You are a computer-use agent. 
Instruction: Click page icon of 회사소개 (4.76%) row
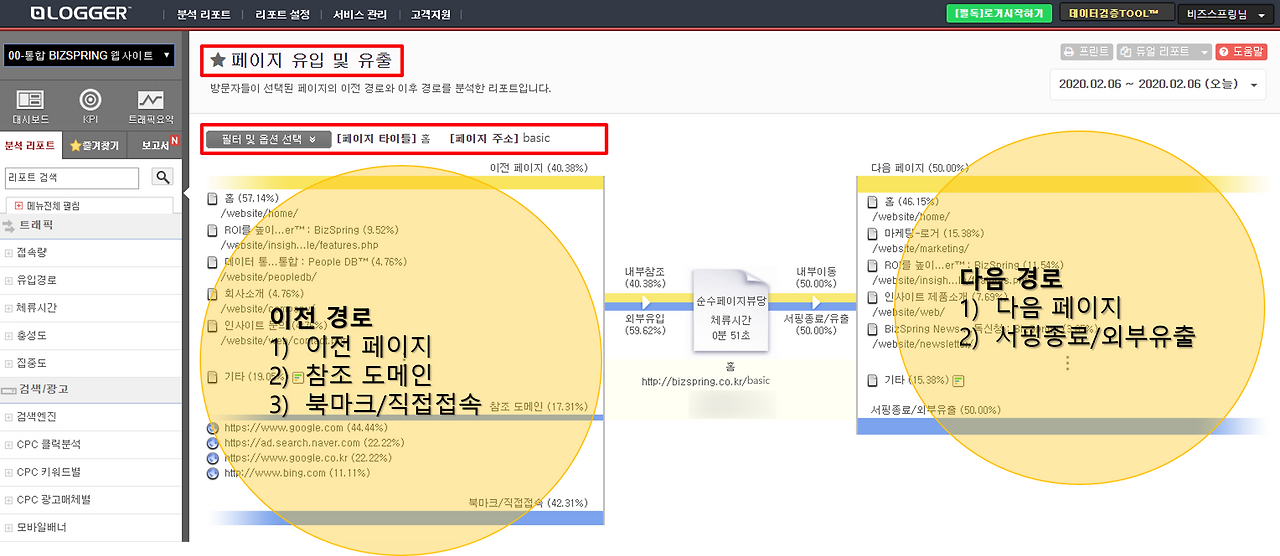212,294
